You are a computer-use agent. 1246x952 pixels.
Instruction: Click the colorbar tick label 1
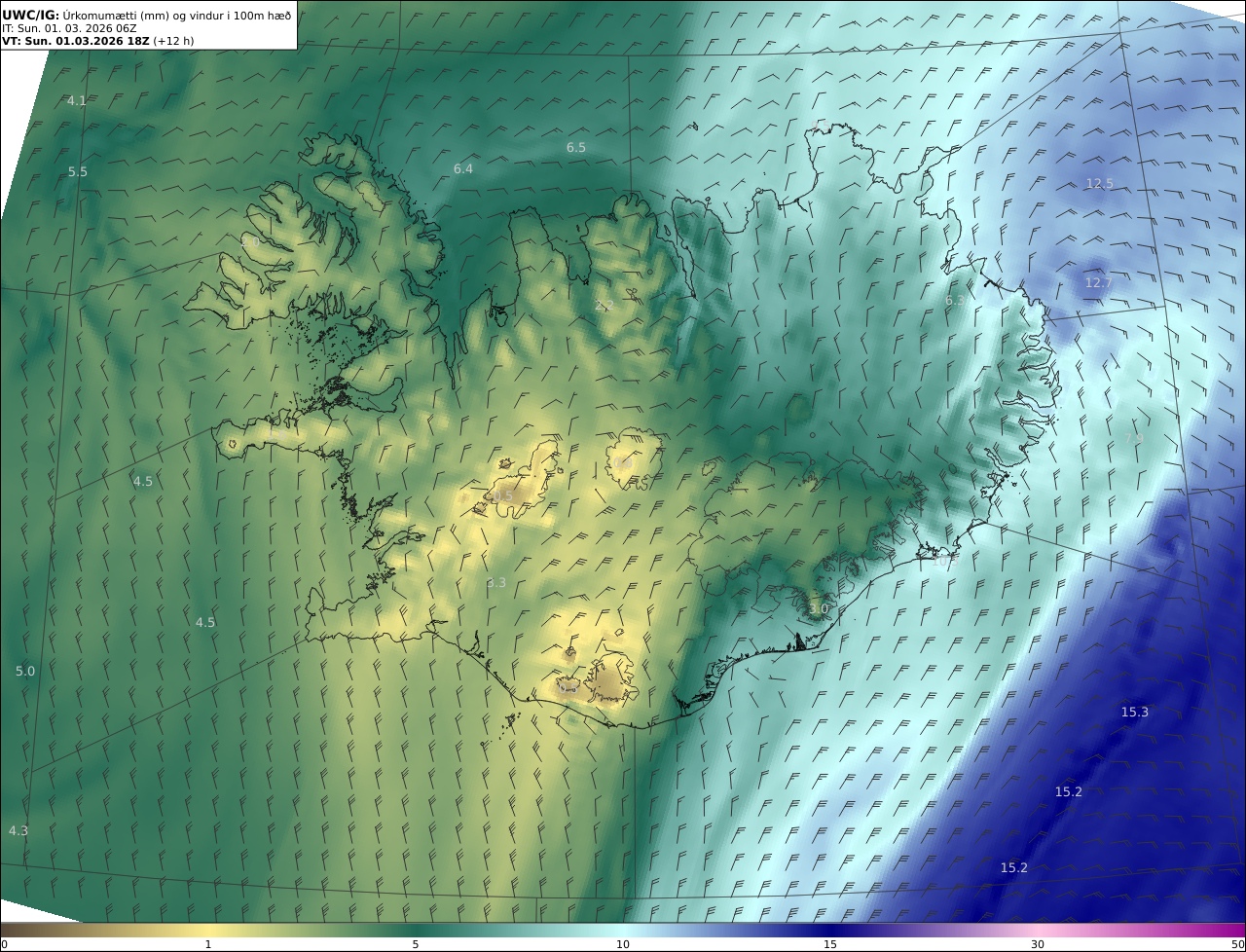(208, 944)
